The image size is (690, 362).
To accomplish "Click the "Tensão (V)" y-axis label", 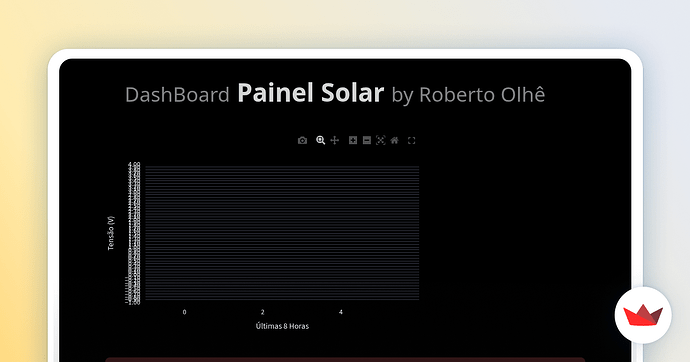I will 111,233.
